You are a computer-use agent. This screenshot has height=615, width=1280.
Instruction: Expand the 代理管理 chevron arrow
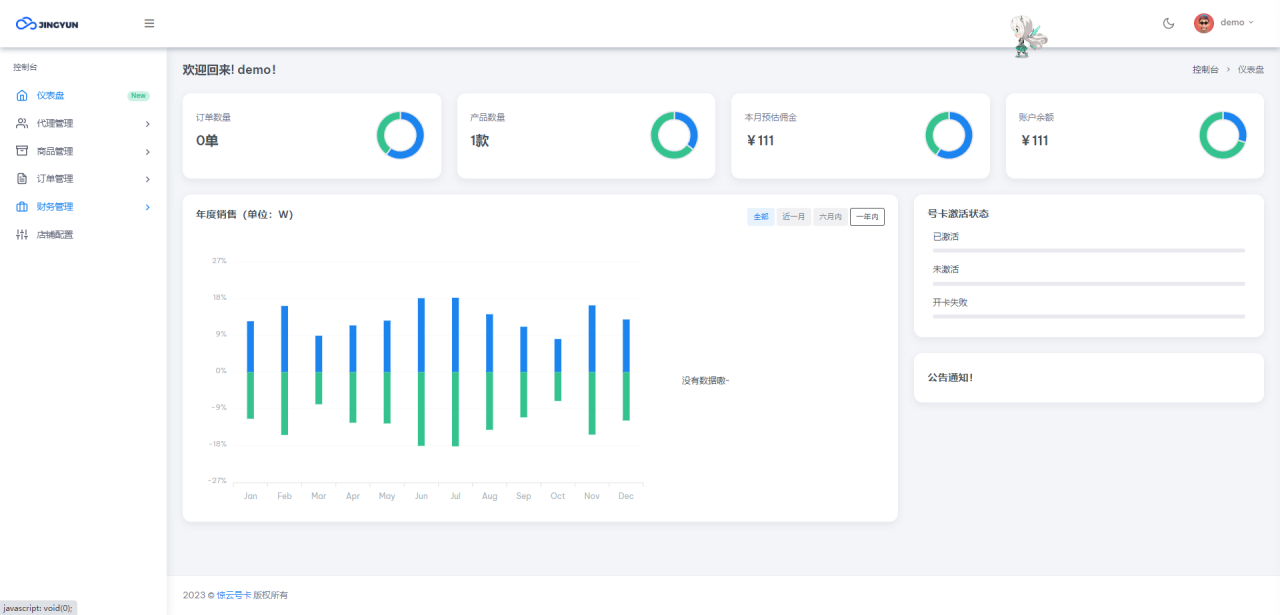pos(147,124)
